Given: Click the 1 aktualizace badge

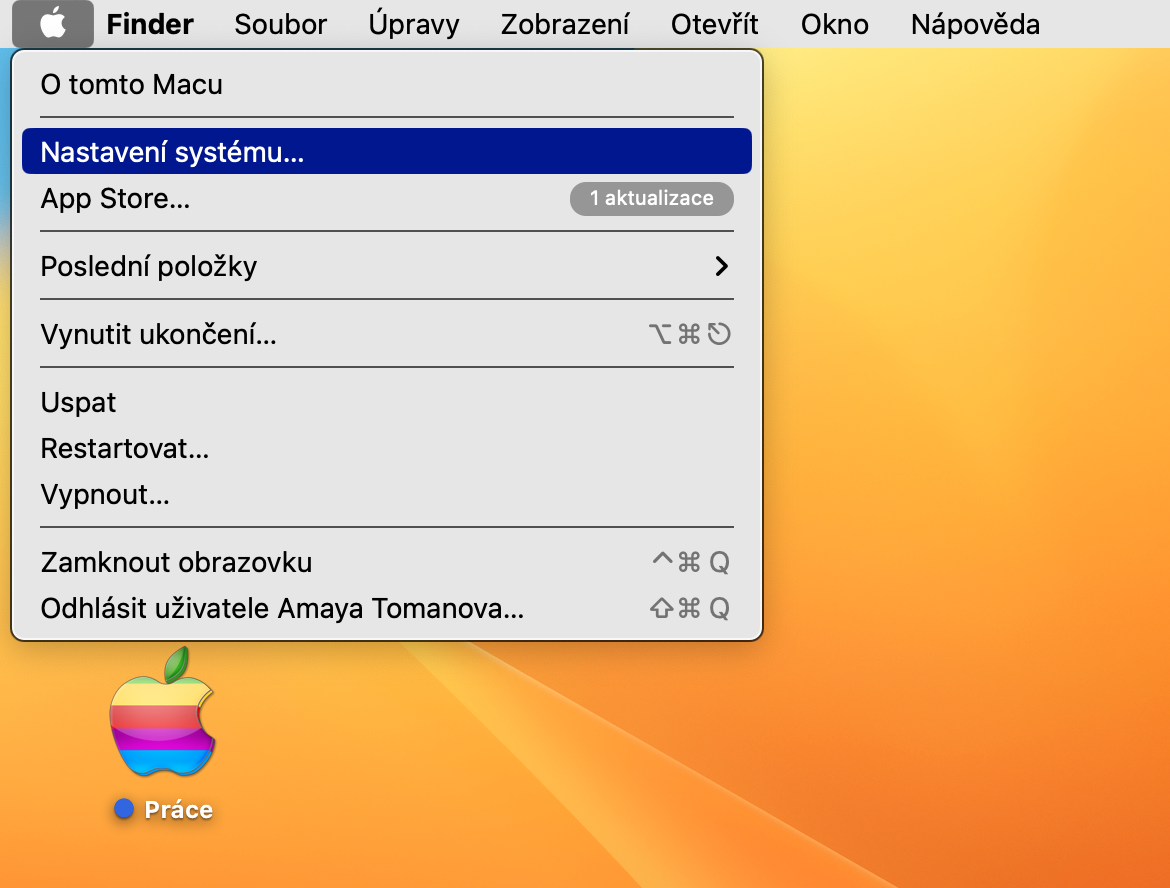Looking at the screenshot, I should pyautogui.click(x=651, y=198).
